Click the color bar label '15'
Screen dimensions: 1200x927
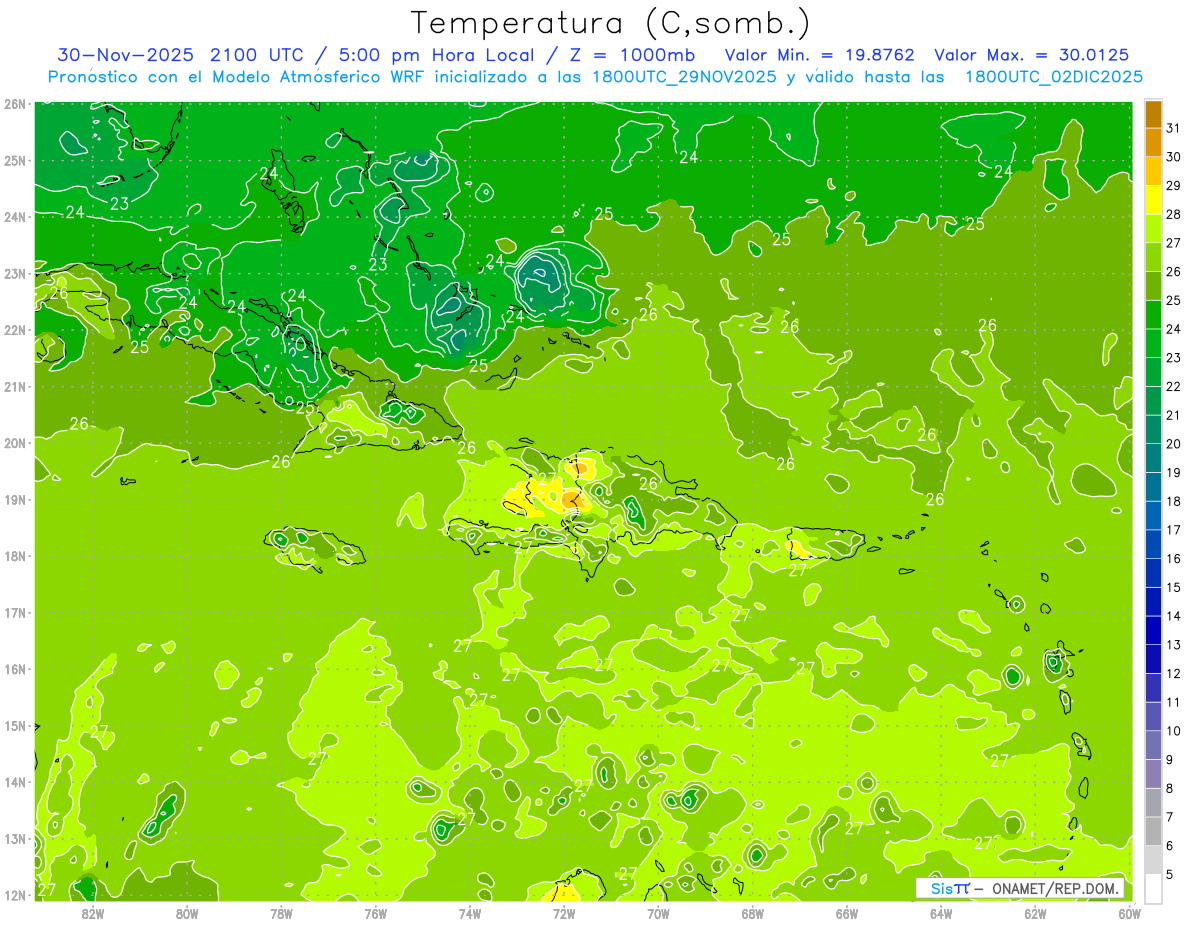(1173, 587)
